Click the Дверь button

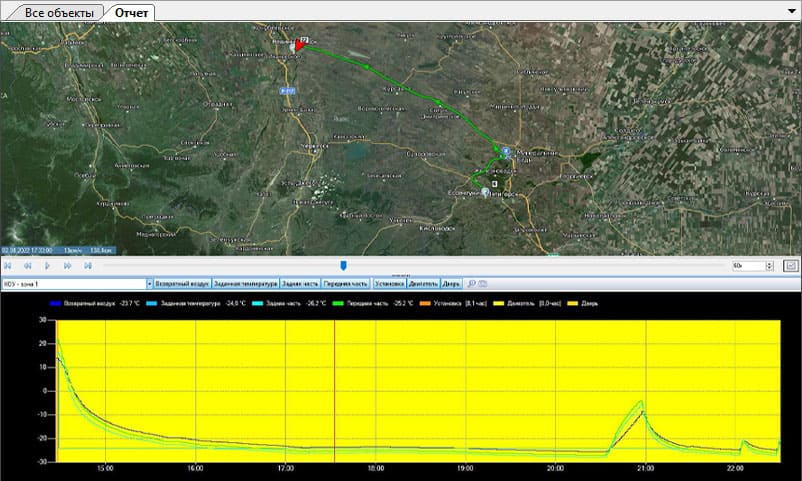452,284
